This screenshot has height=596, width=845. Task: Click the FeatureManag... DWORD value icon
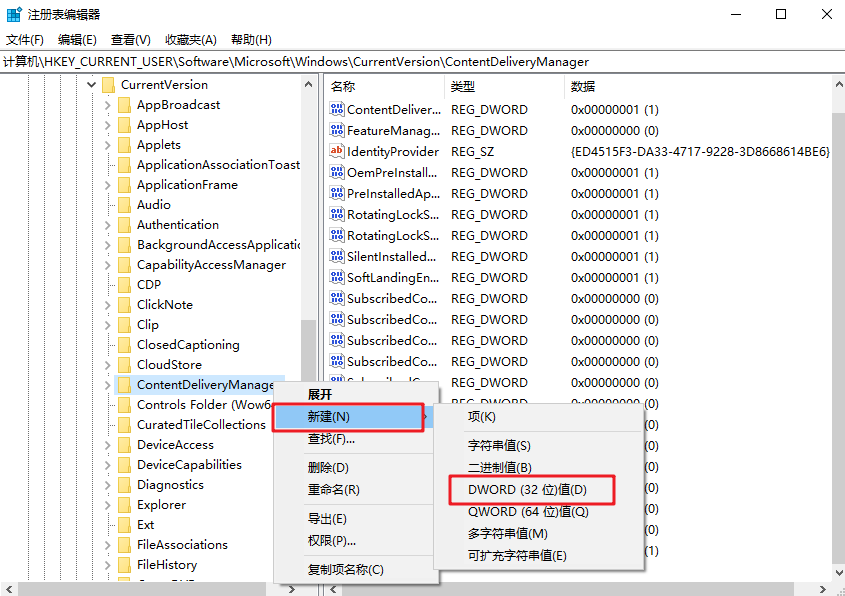pyautogui.click(x=337, y=131)
